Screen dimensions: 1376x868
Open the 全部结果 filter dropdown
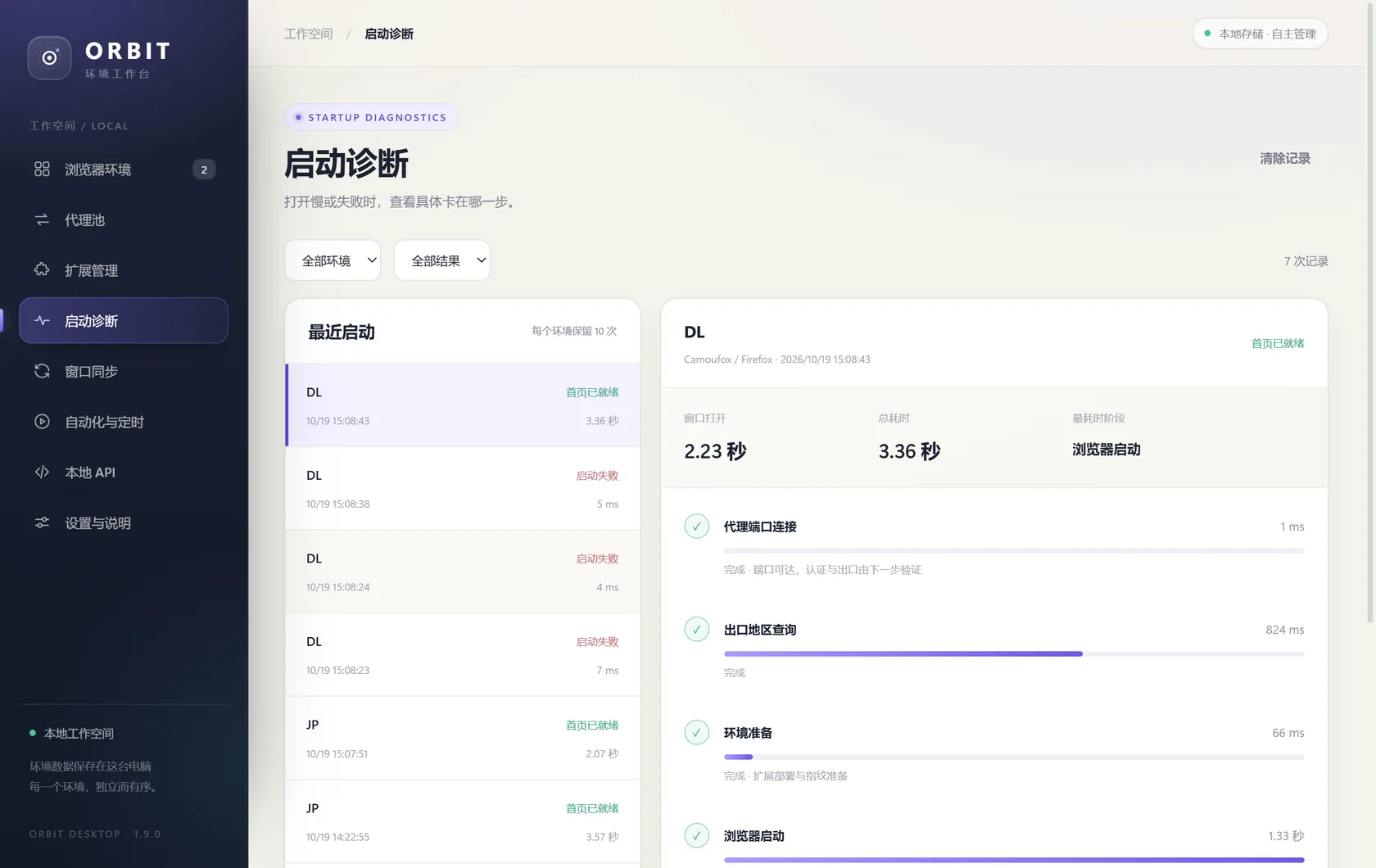tap(442, 260)
